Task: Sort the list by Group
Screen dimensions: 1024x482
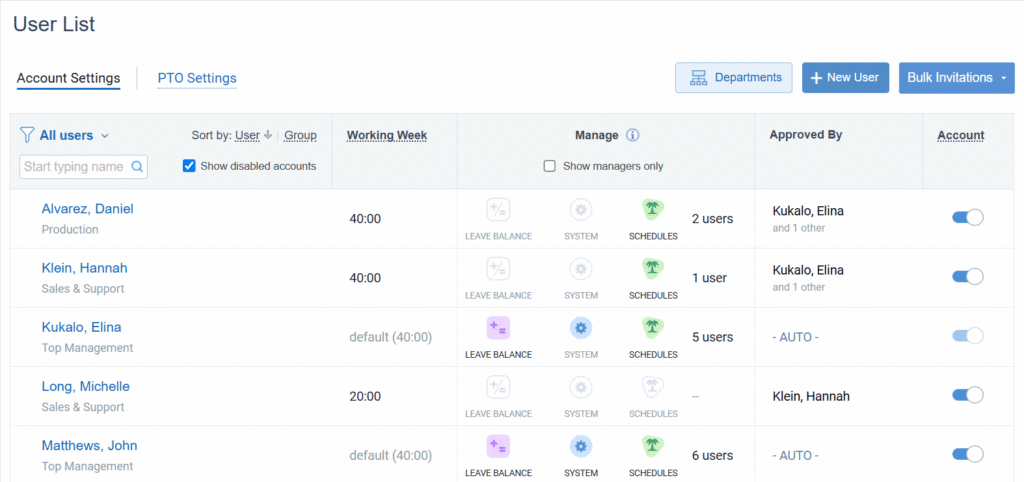Action: 300,135
